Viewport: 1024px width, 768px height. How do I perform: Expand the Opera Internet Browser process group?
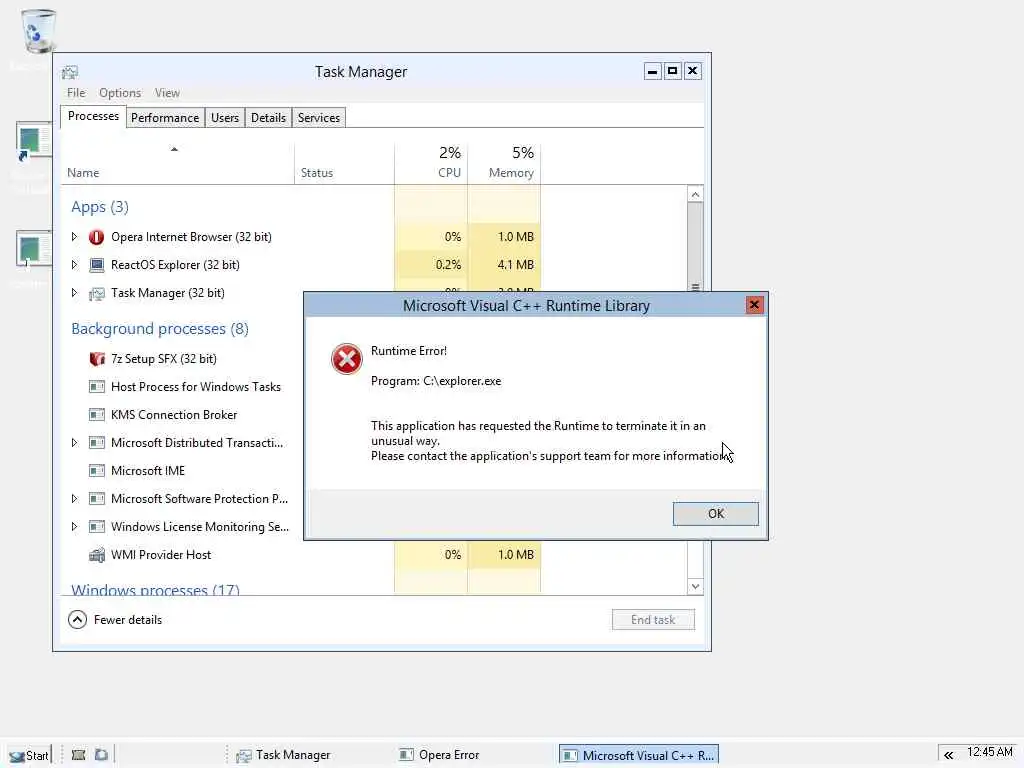[x=74, y=237]
